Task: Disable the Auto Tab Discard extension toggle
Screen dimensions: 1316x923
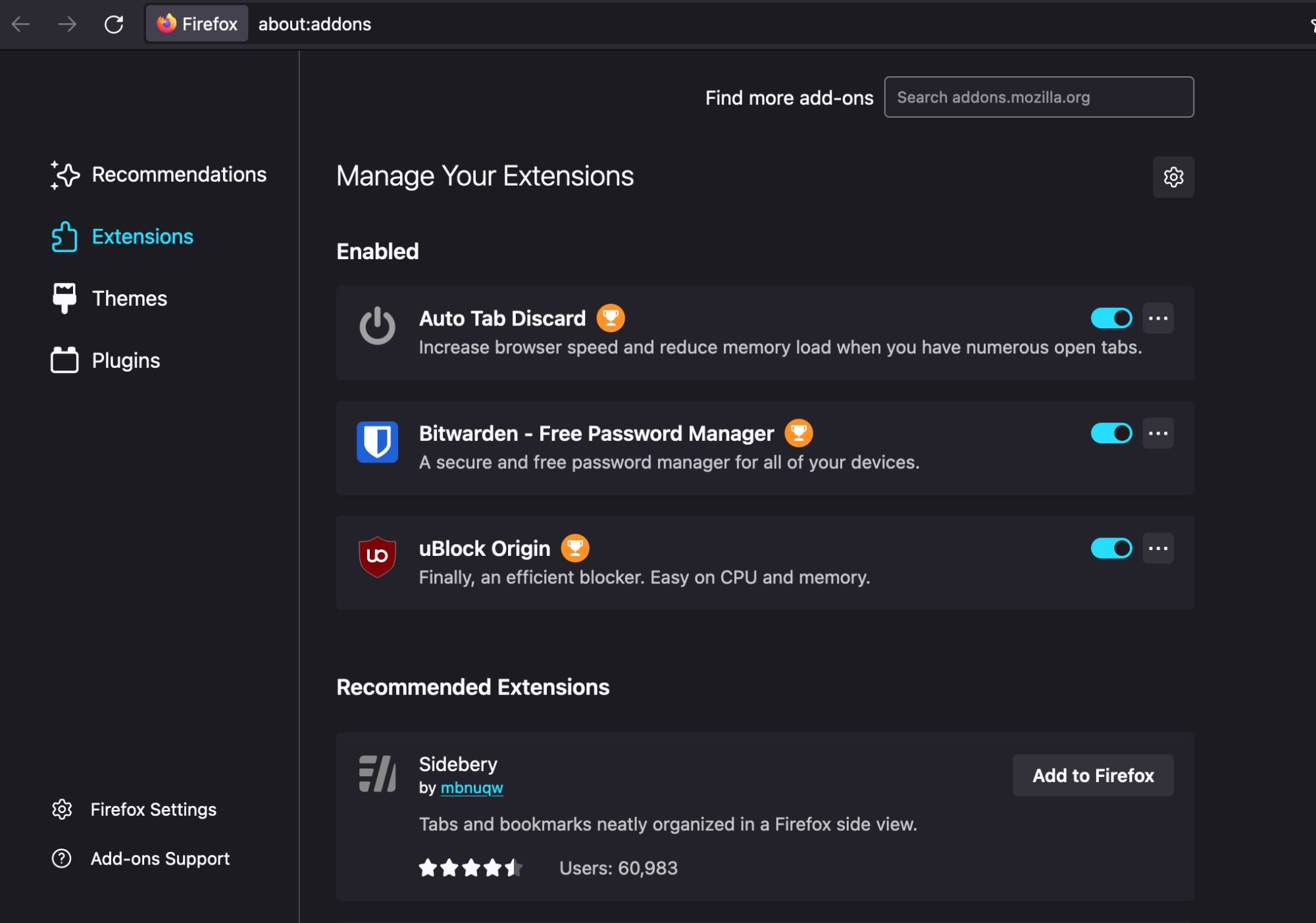Action: point(1111,318)
